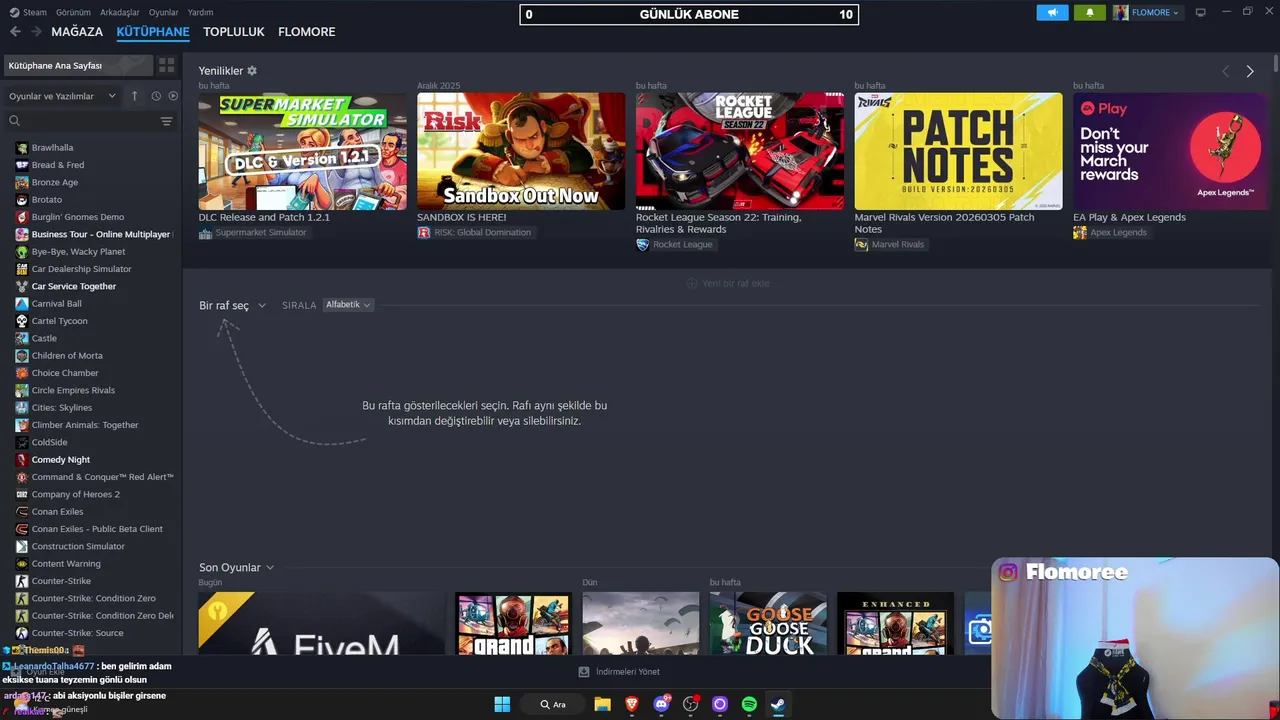
Task: Open the Rocket League Season 22 news thumbnail
Action: [x=740, y=151]
